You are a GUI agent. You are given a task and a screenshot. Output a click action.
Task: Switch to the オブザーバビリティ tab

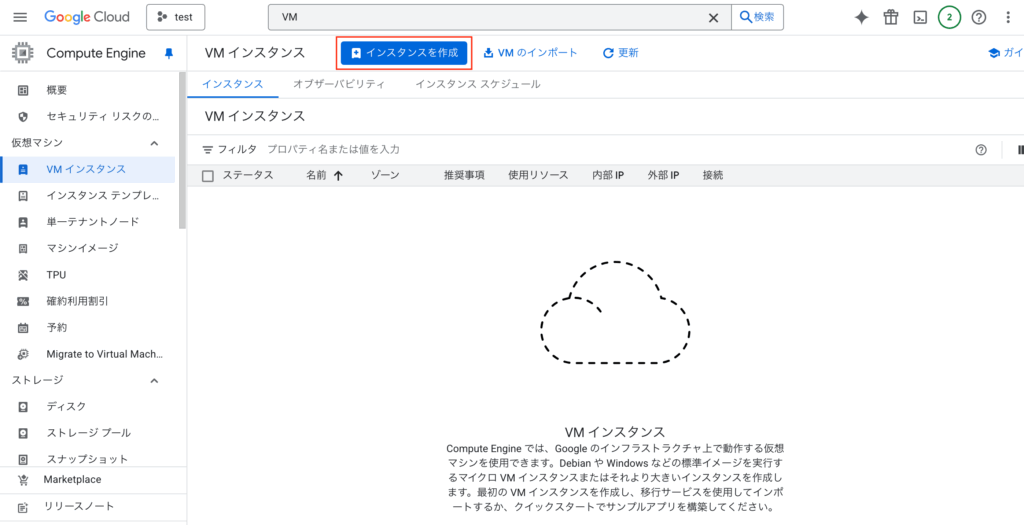click(339, 84)
